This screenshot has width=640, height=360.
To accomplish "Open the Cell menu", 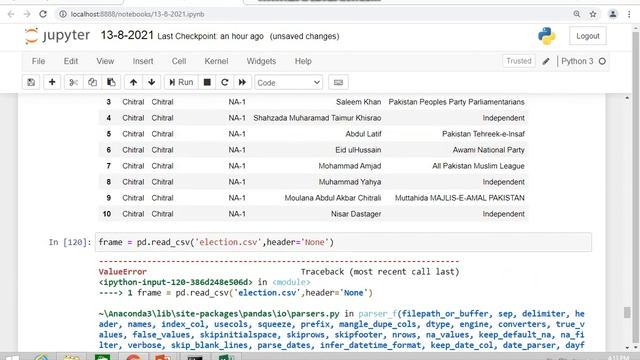I will tap(179, 61).
